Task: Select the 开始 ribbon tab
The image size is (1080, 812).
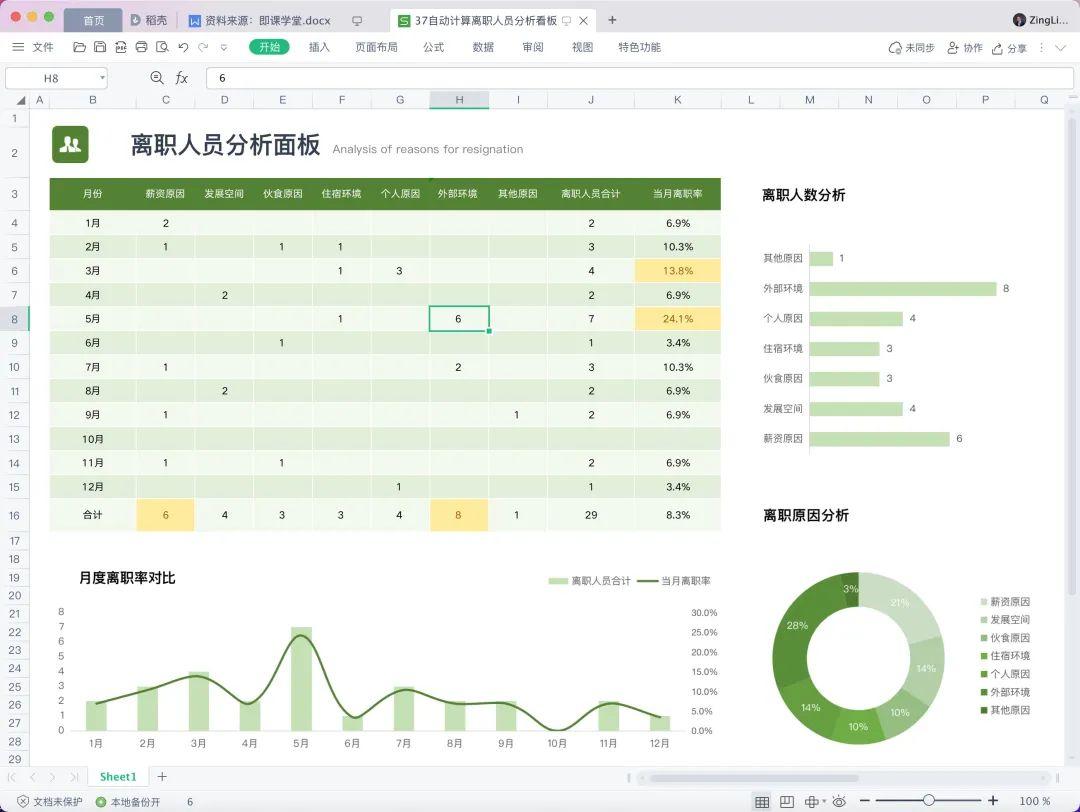Action: pyautogui.click(x=269, y=47)
